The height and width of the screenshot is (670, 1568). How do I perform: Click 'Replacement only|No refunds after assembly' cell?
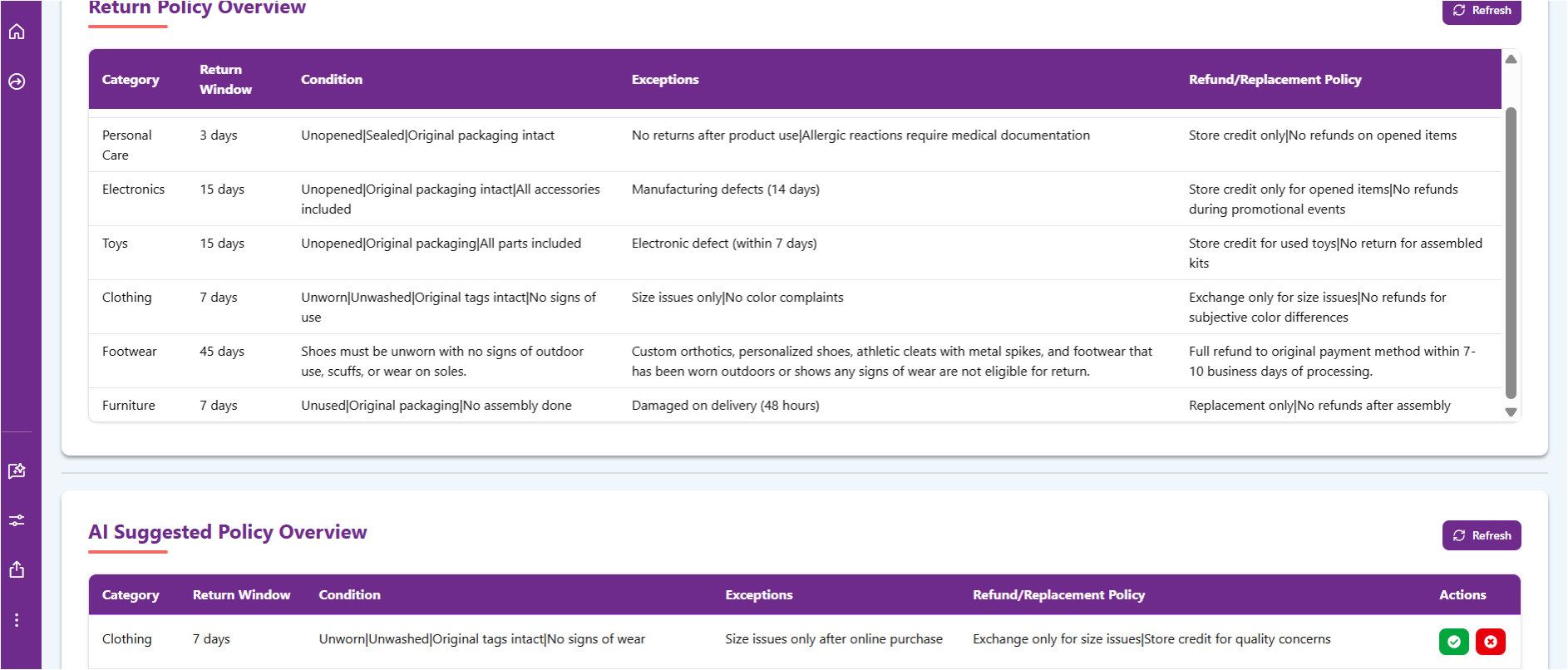coord(1319,406)
